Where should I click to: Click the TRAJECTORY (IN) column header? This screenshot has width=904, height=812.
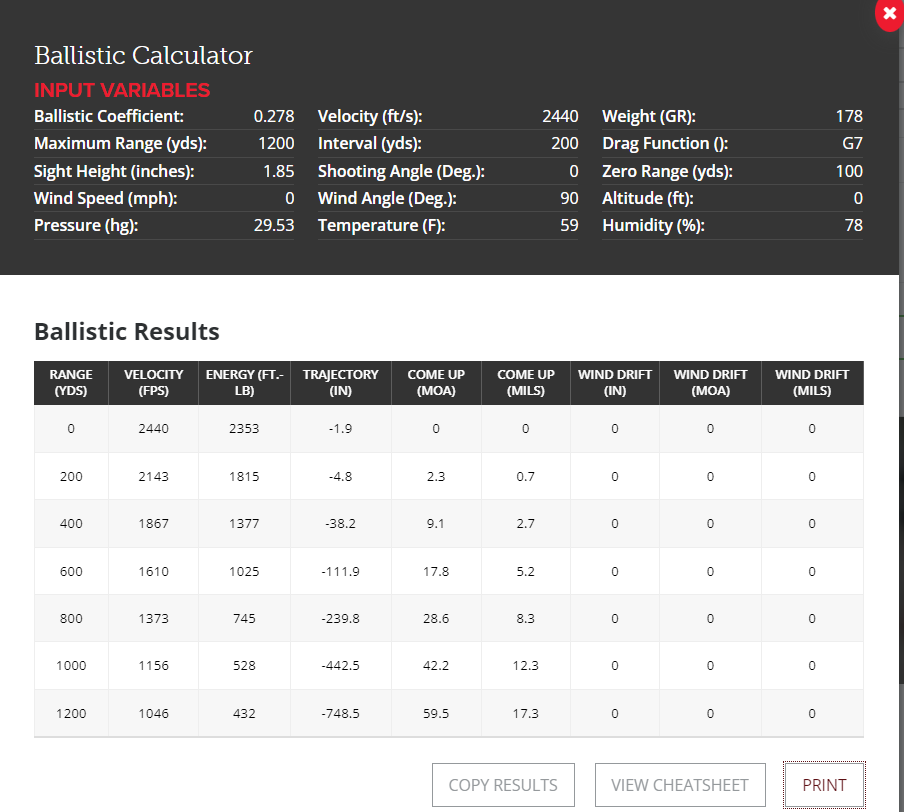click(x=341, y=383)
